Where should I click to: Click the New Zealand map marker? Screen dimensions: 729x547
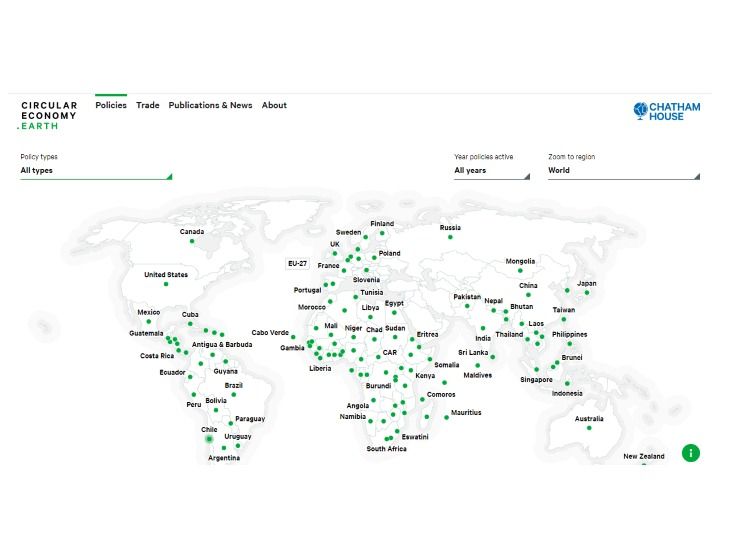click(x=644, y=464)
